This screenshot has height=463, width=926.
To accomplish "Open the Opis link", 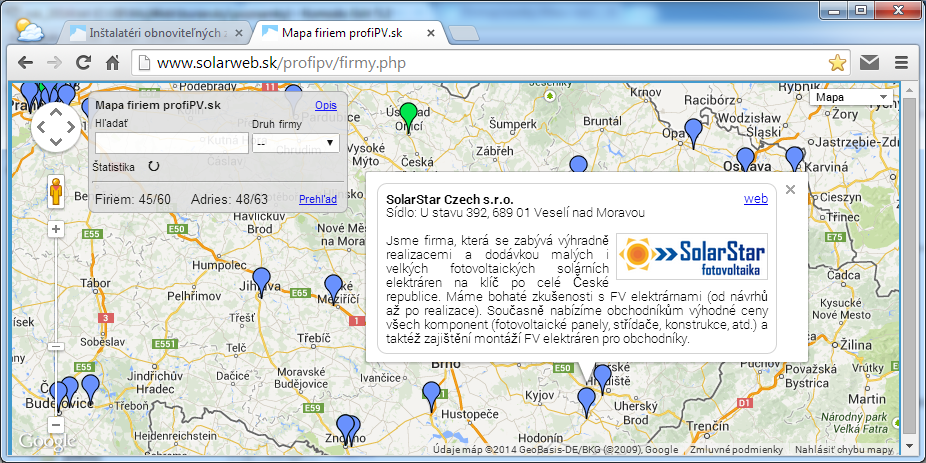I will [x=326, y=106].
